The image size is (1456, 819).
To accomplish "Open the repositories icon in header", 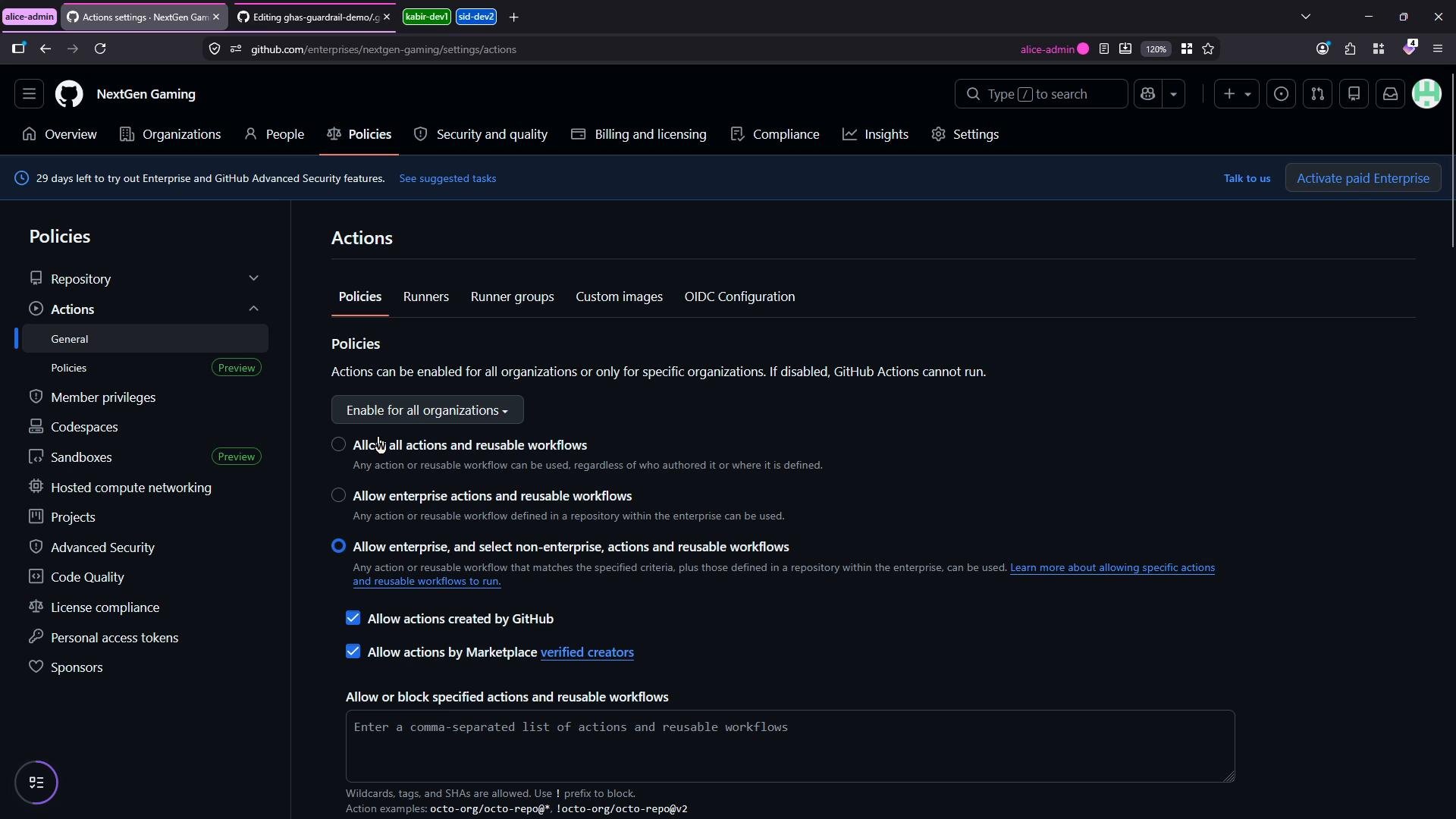I will (1354, 94).
